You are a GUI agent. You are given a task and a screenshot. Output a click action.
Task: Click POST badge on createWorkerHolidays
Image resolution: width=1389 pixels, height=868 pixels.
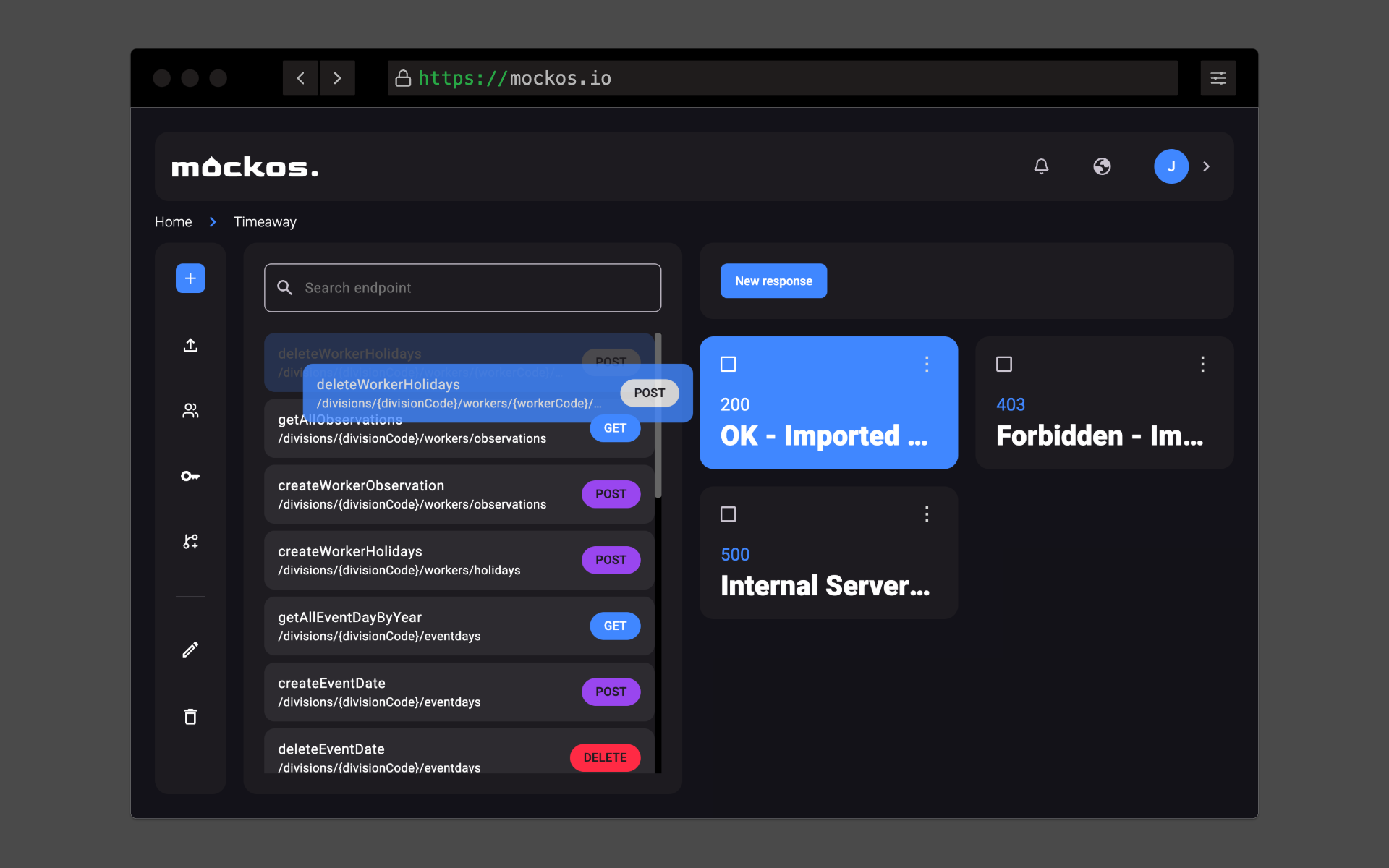pyautogui.click(x=611, y=560)
